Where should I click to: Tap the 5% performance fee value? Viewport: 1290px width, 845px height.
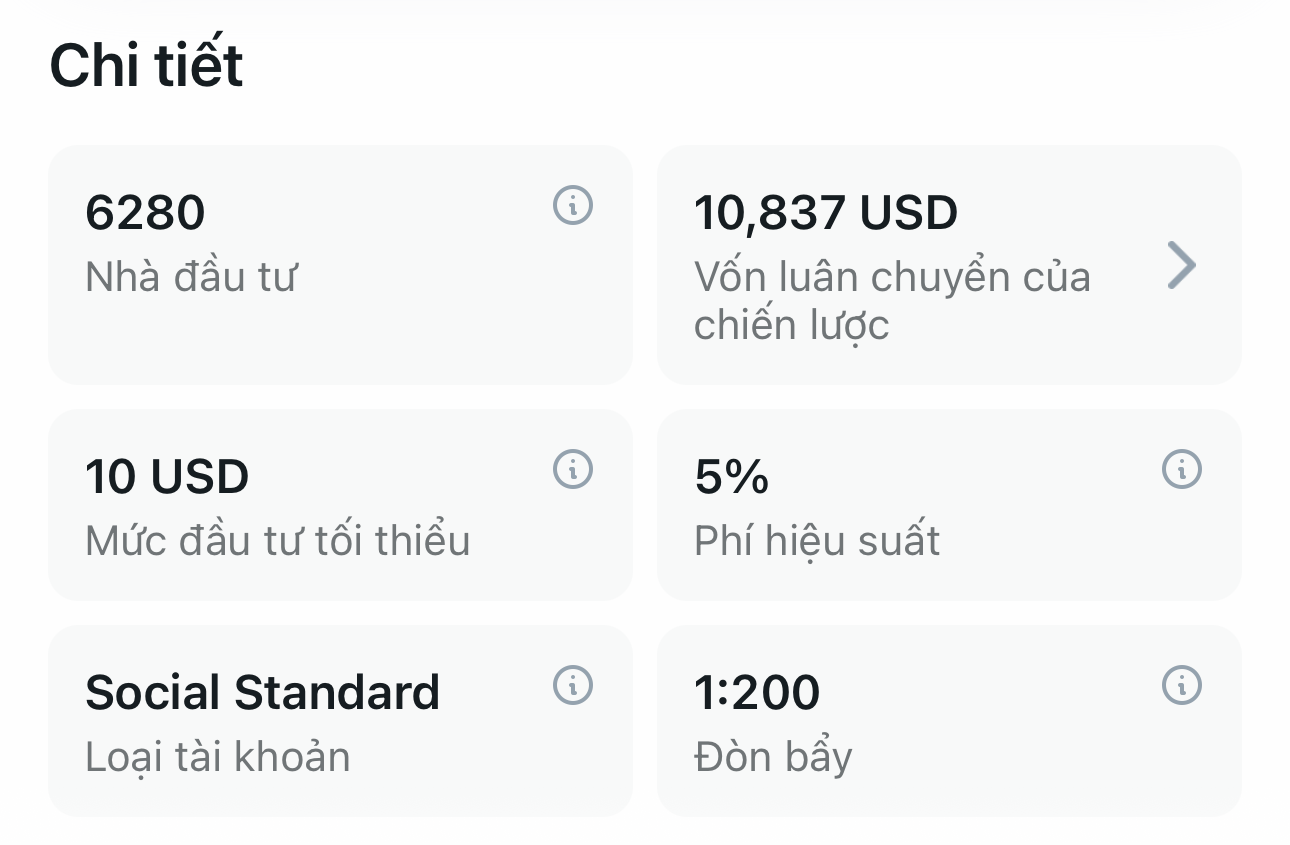point(731,476)
